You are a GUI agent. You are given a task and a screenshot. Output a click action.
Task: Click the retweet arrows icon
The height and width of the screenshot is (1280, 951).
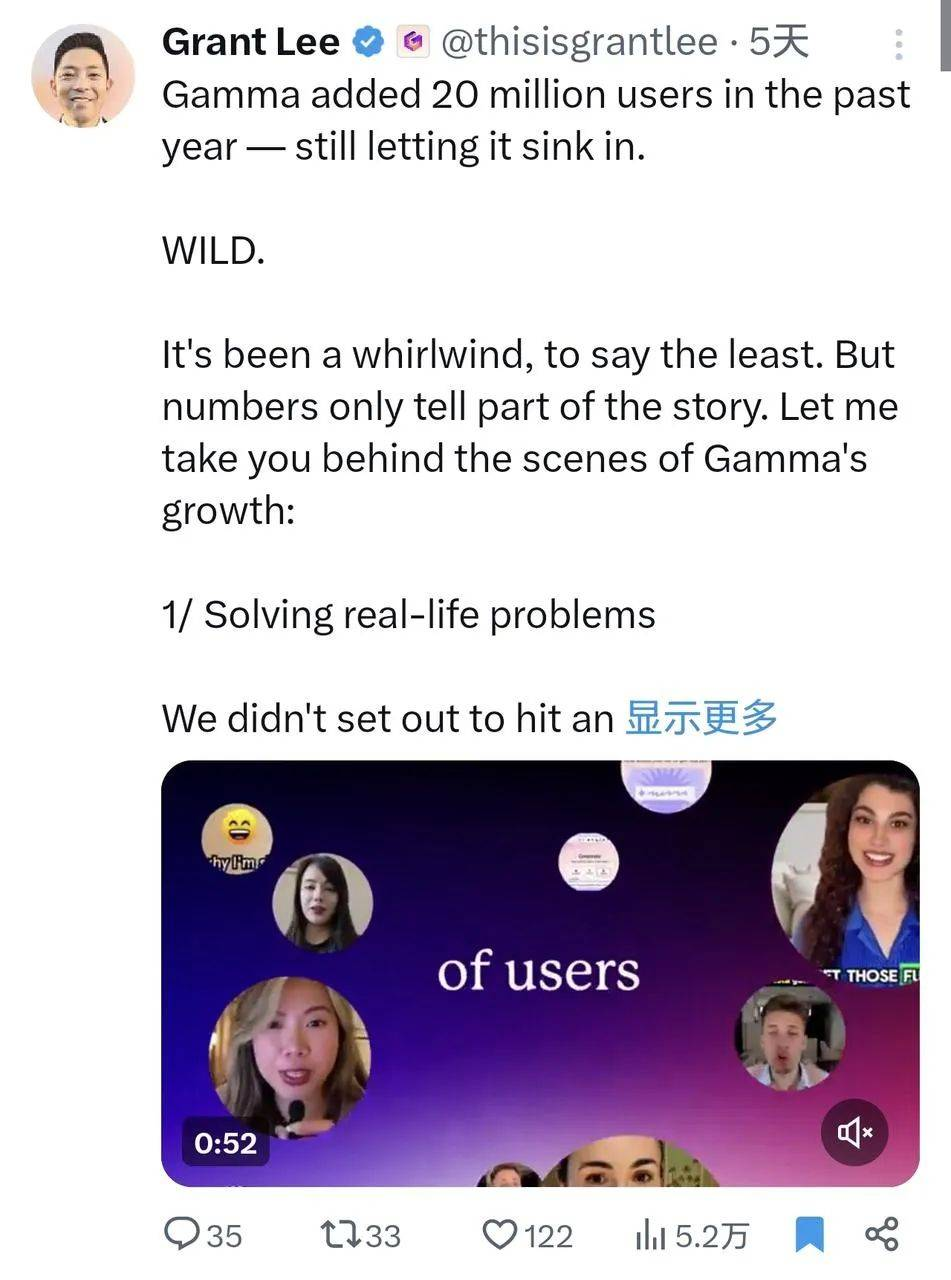(340, 1235)
